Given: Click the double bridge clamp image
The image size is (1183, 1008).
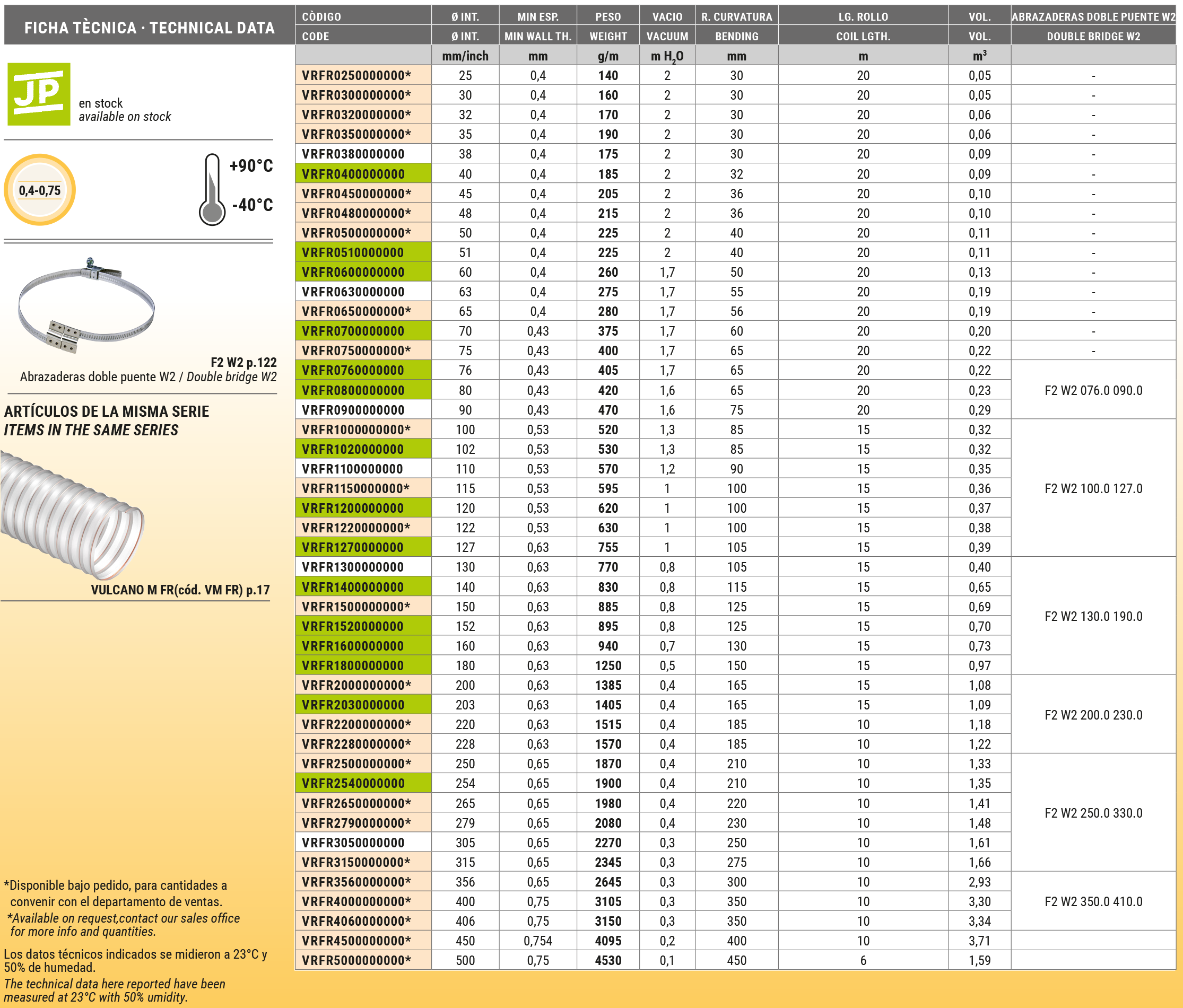Looking at the screenshot, I should tap(85, 306).
